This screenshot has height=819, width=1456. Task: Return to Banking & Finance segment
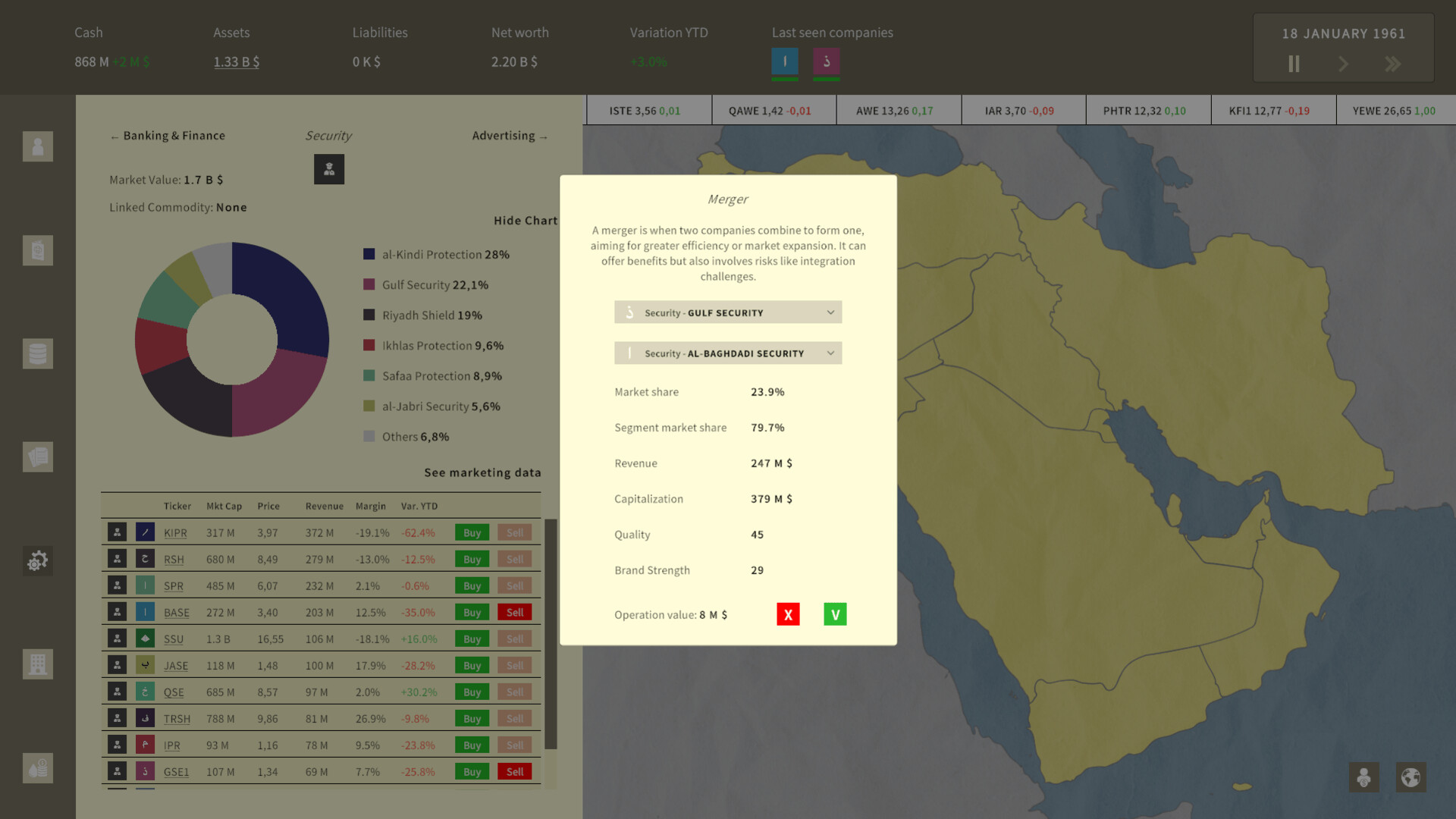167,135
